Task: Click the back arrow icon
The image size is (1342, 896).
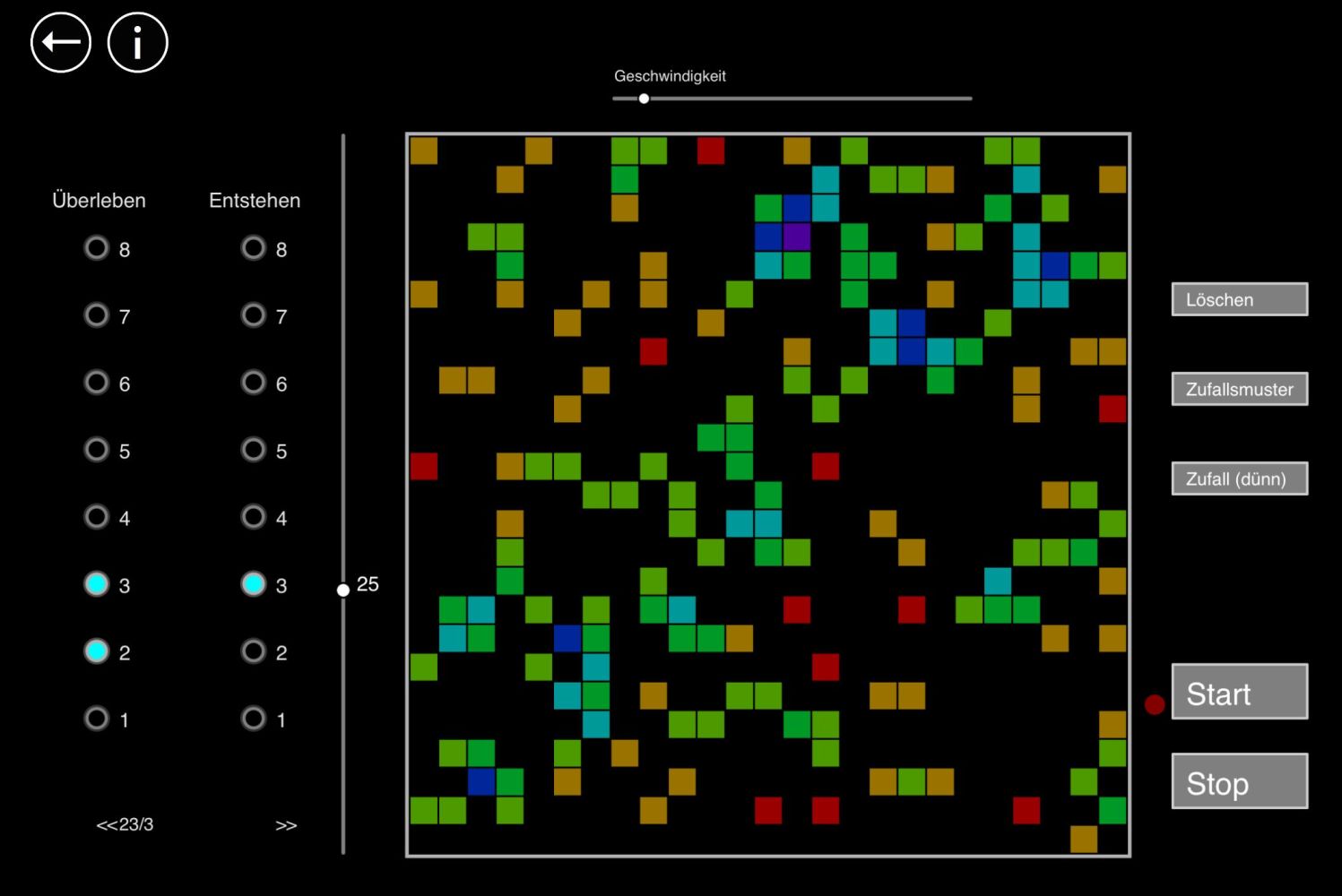Action: point(61,42)
